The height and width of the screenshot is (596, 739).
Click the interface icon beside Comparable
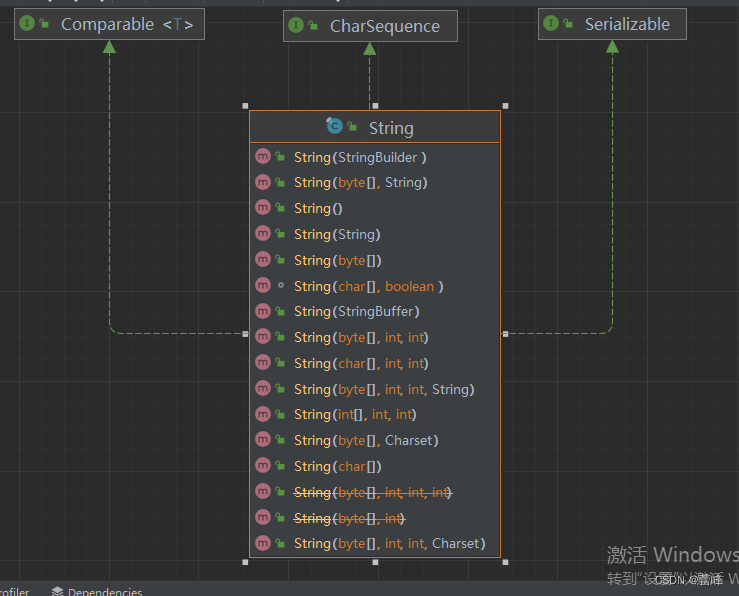27,23
